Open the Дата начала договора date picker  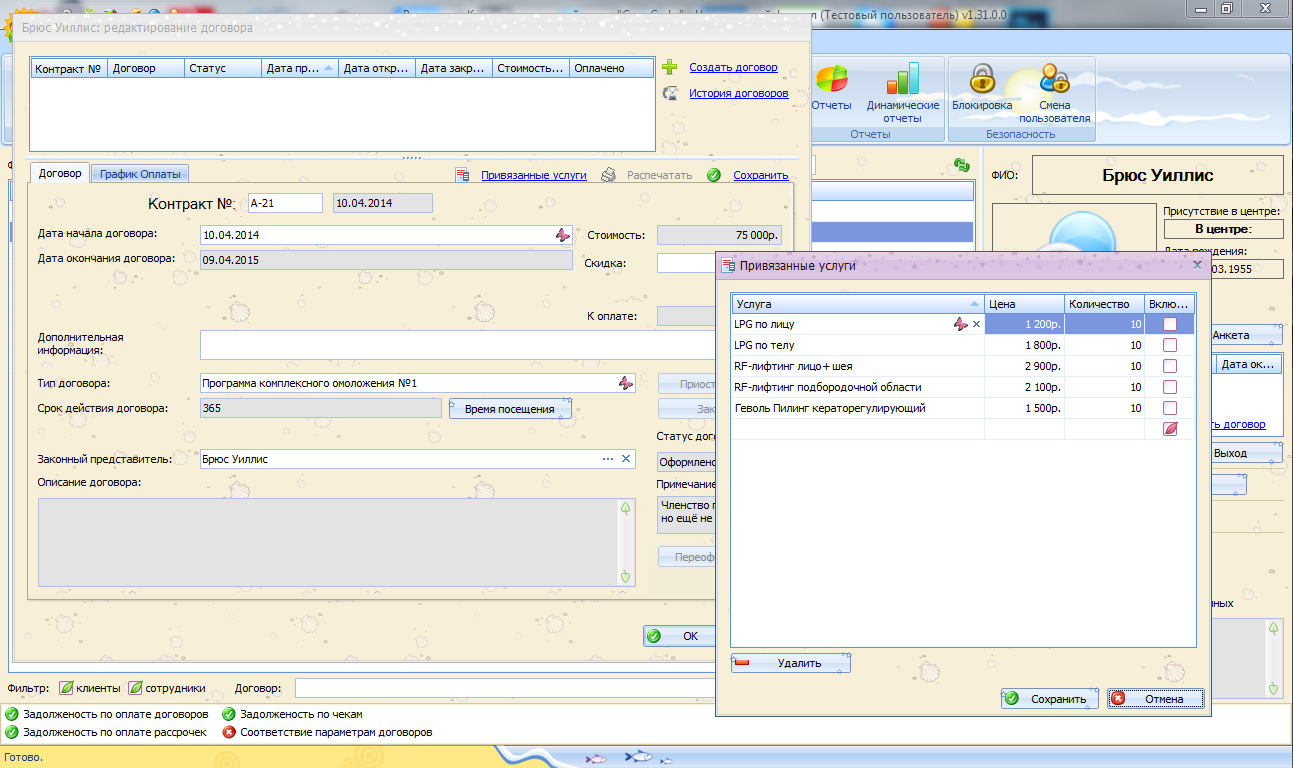(563, 235)
